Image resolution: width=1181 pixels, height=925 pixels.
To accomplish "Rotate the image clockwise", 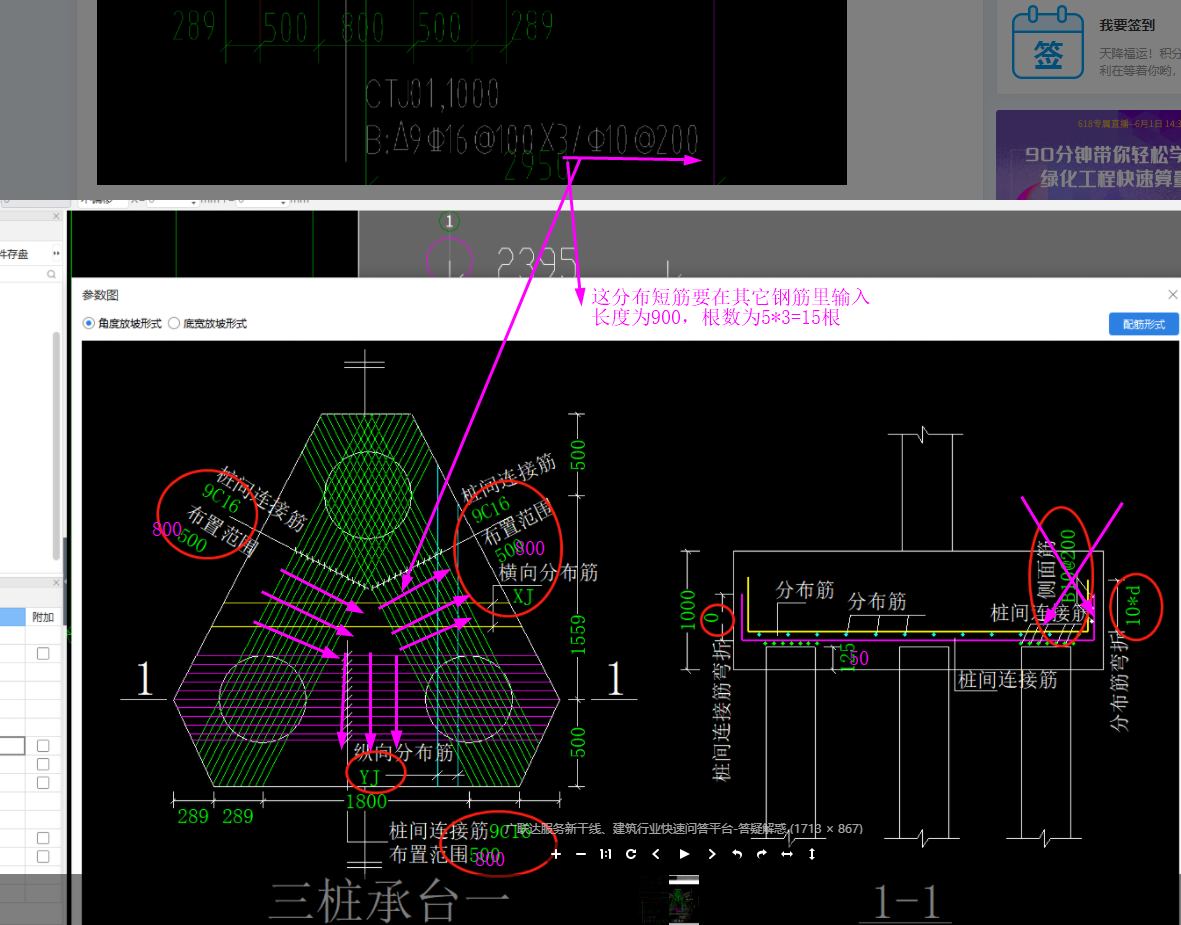I will pyautogui.click(x=631, y=854).
